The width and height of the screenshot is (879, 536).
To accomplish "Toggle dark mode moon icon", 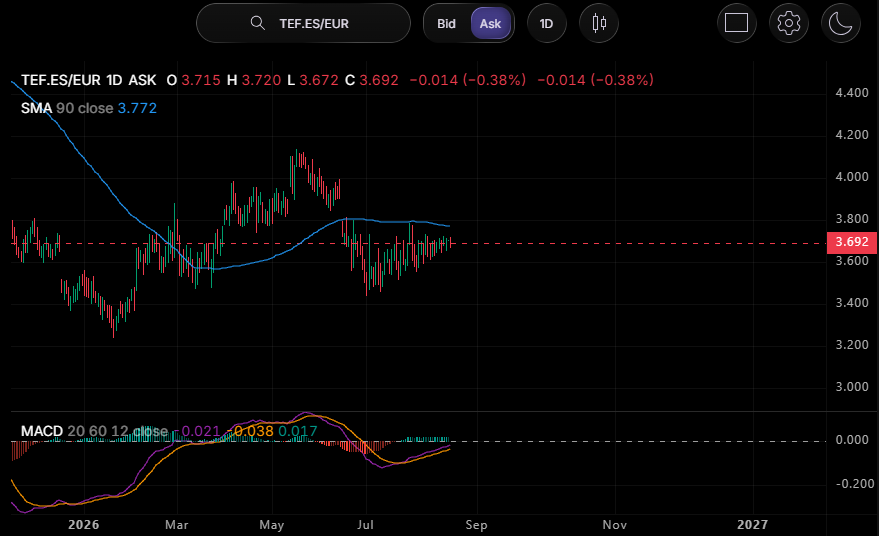I will pos(840,23).
